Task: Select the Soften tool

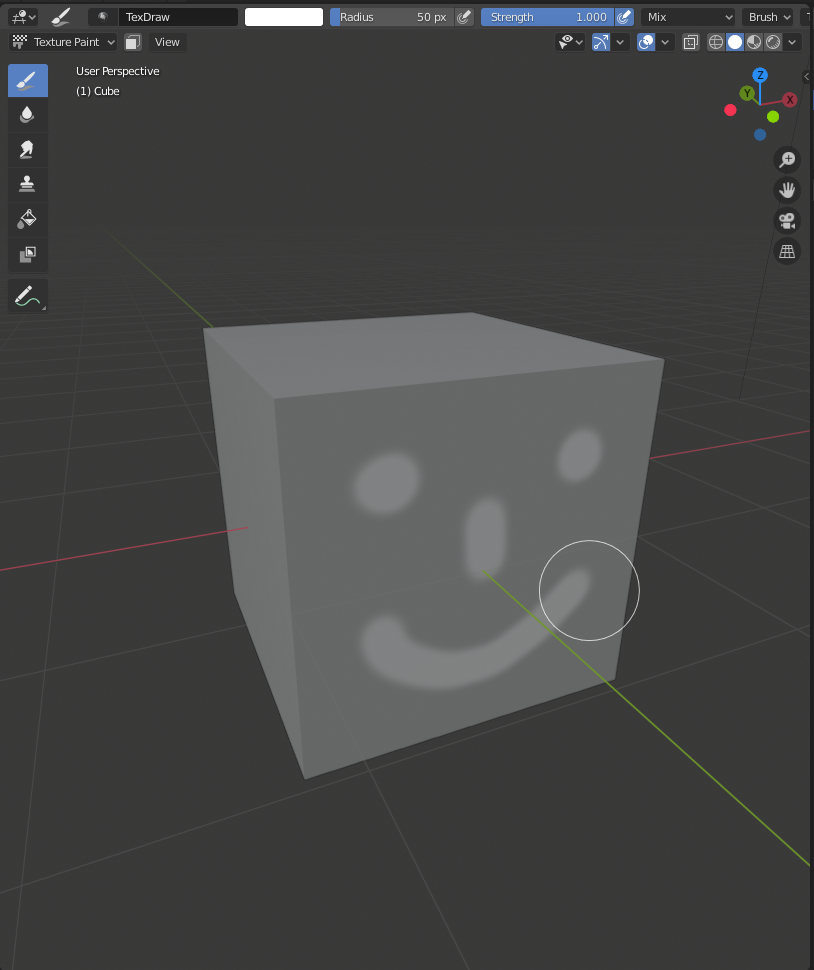Action: [27, 115]
